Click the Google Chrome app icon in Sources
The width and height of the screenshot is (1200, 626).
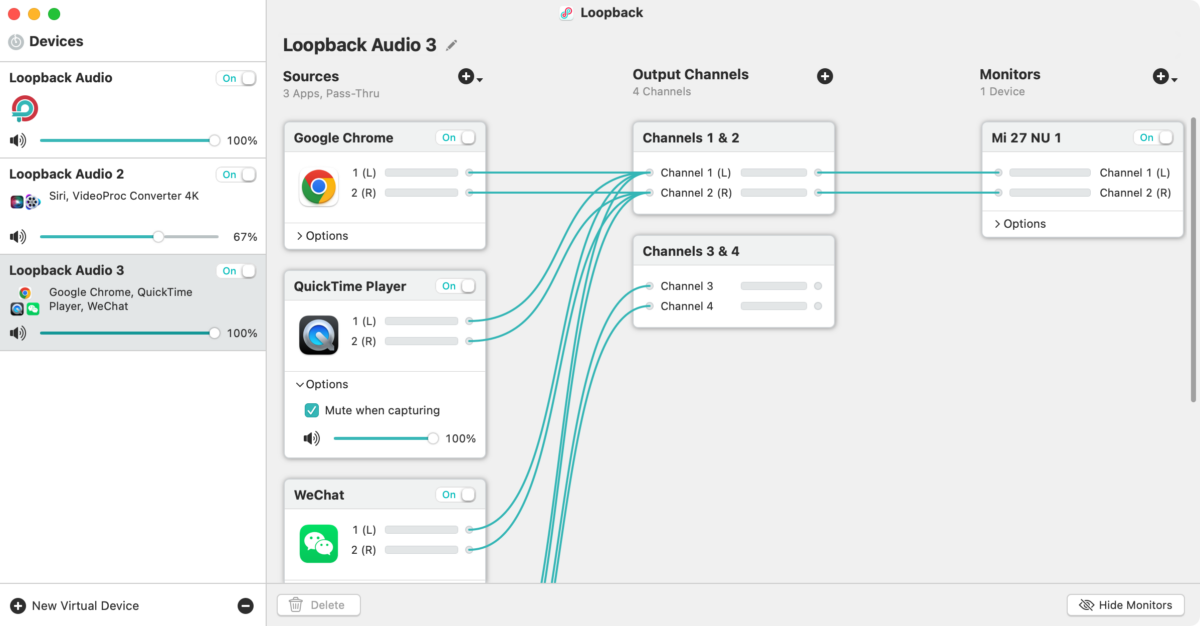(x=319, y=186)
